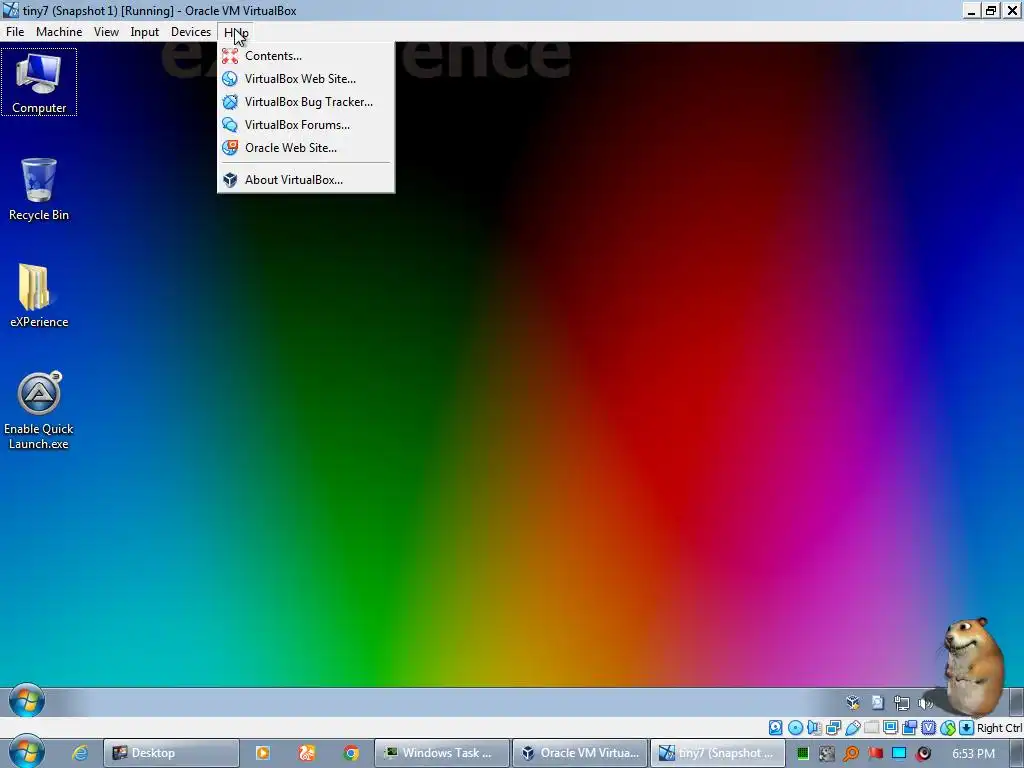Click the guest Show Desktop strip
This screenshot has width=1024, height=768.
click(x=1017, y=703)
